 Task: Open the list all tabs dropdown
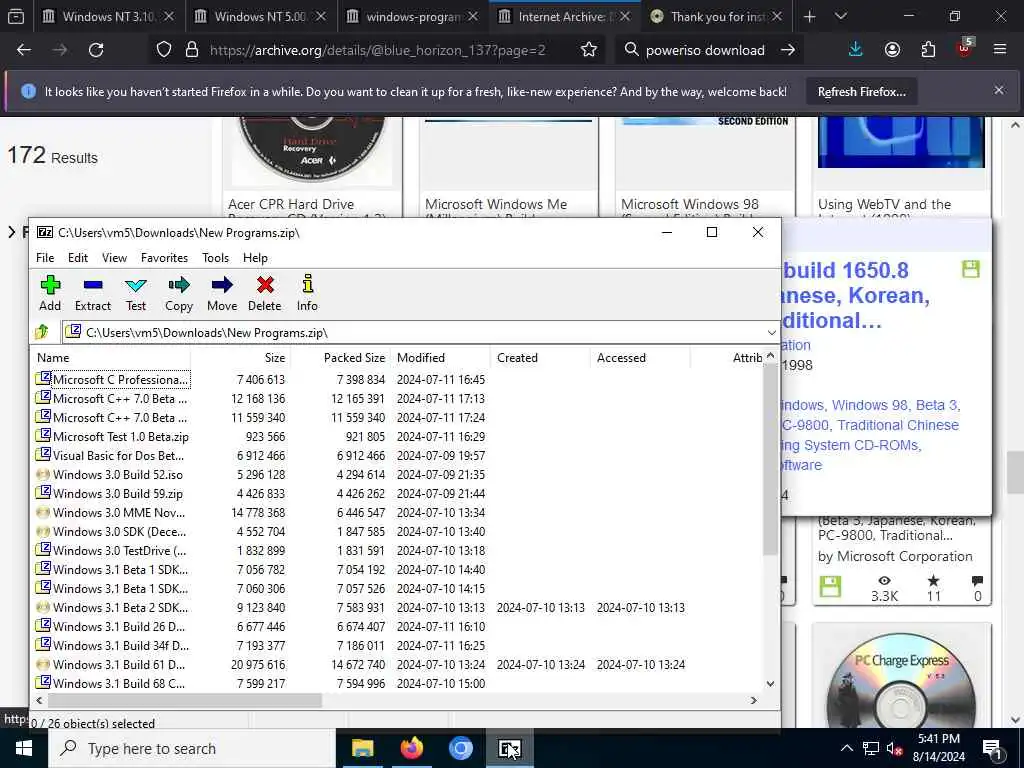click(x=841, y=16)
